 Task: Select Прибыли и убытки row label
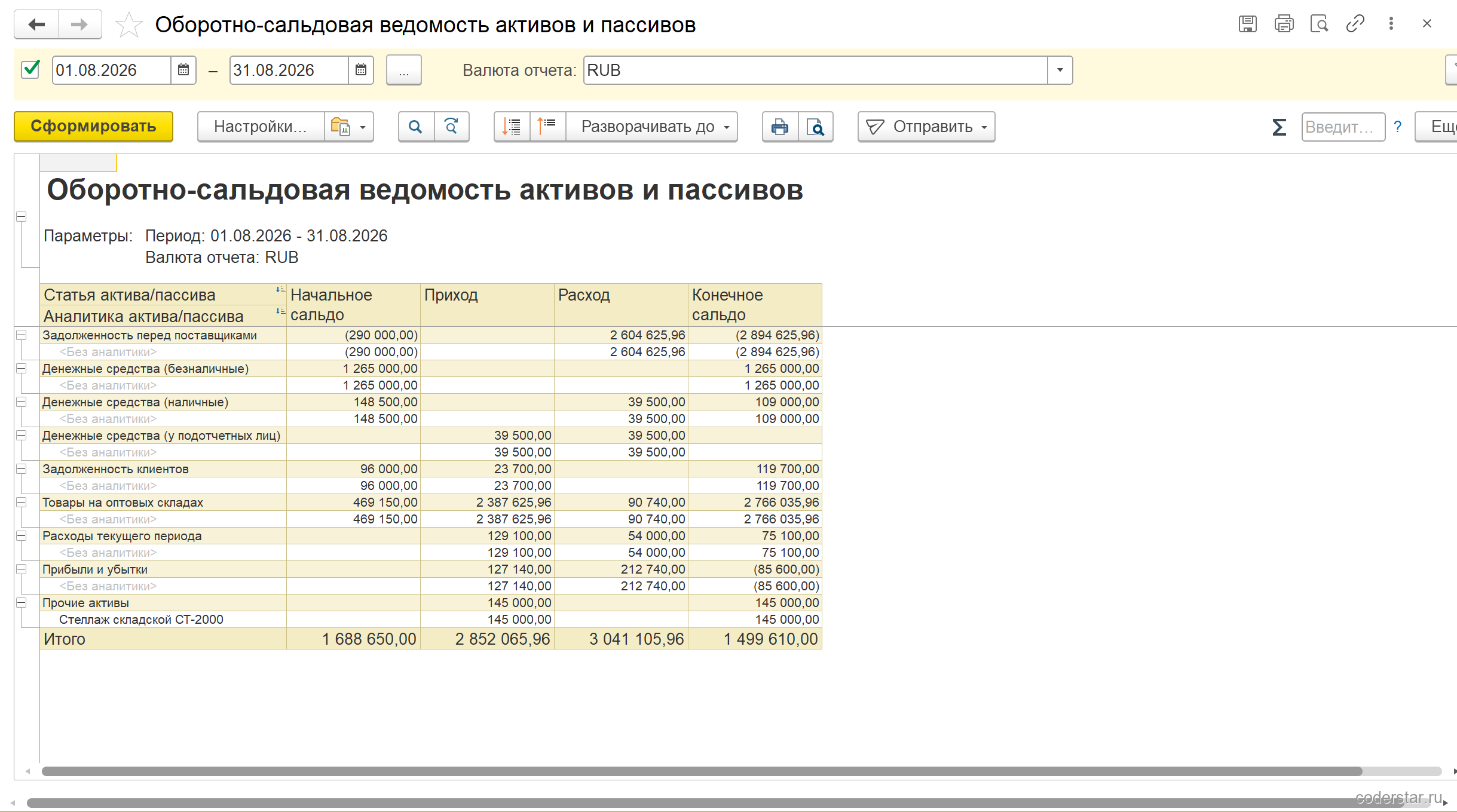(163, 569)
